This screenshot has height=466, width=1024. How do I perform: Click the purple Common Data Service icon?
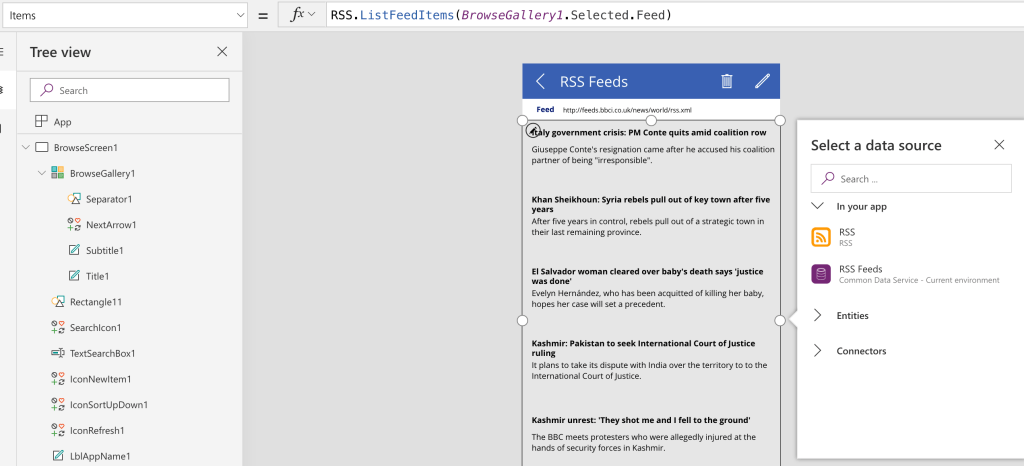(821, 274)
